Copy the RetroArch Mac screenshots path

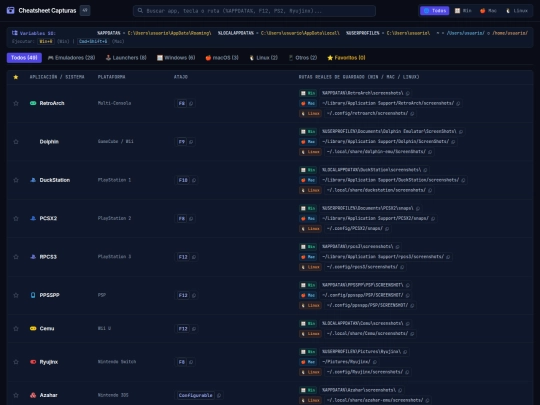point(458,103)
